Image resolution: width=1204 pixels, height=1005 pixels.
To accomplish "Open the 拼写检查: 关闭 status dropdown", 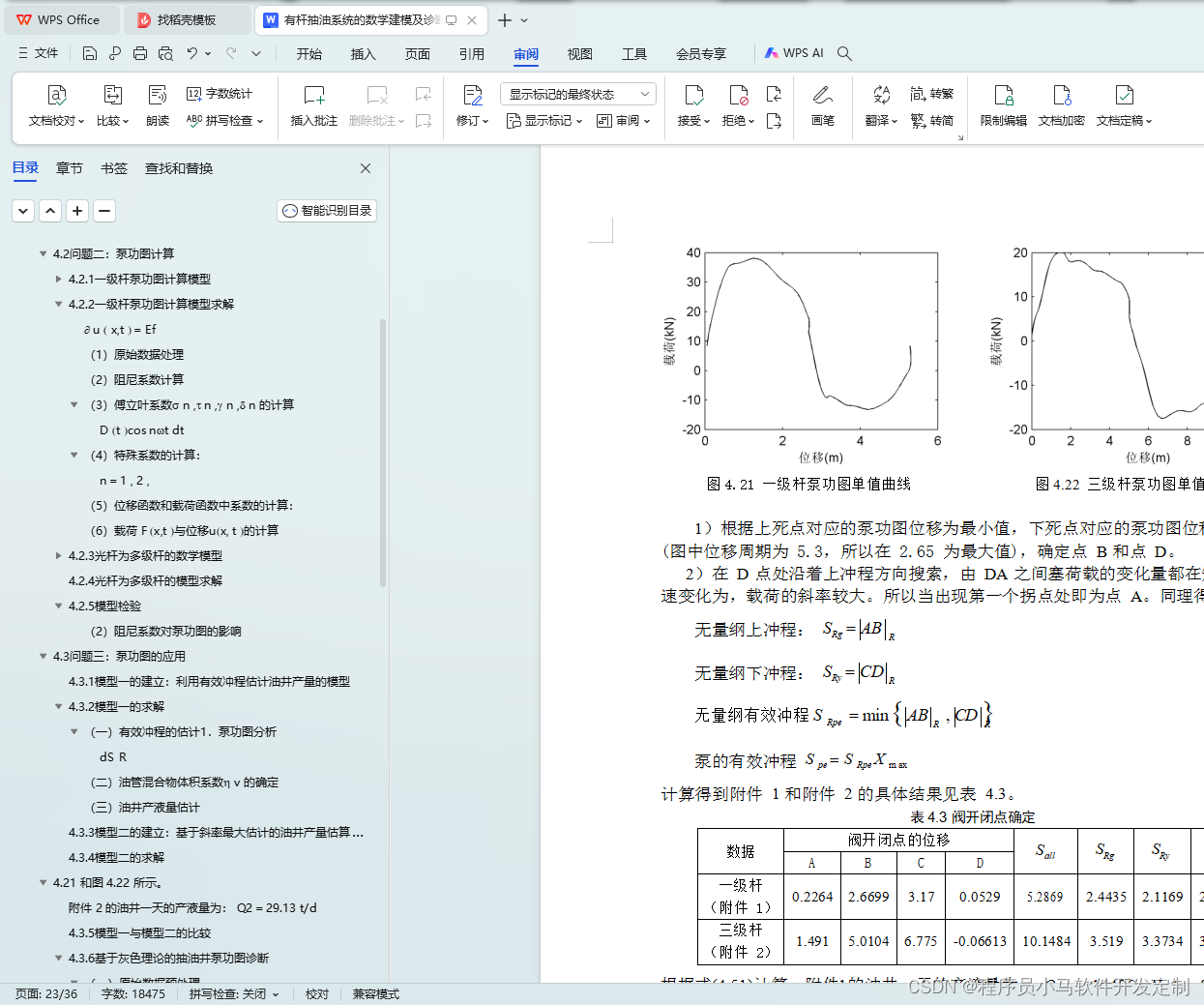I will 234,993.
